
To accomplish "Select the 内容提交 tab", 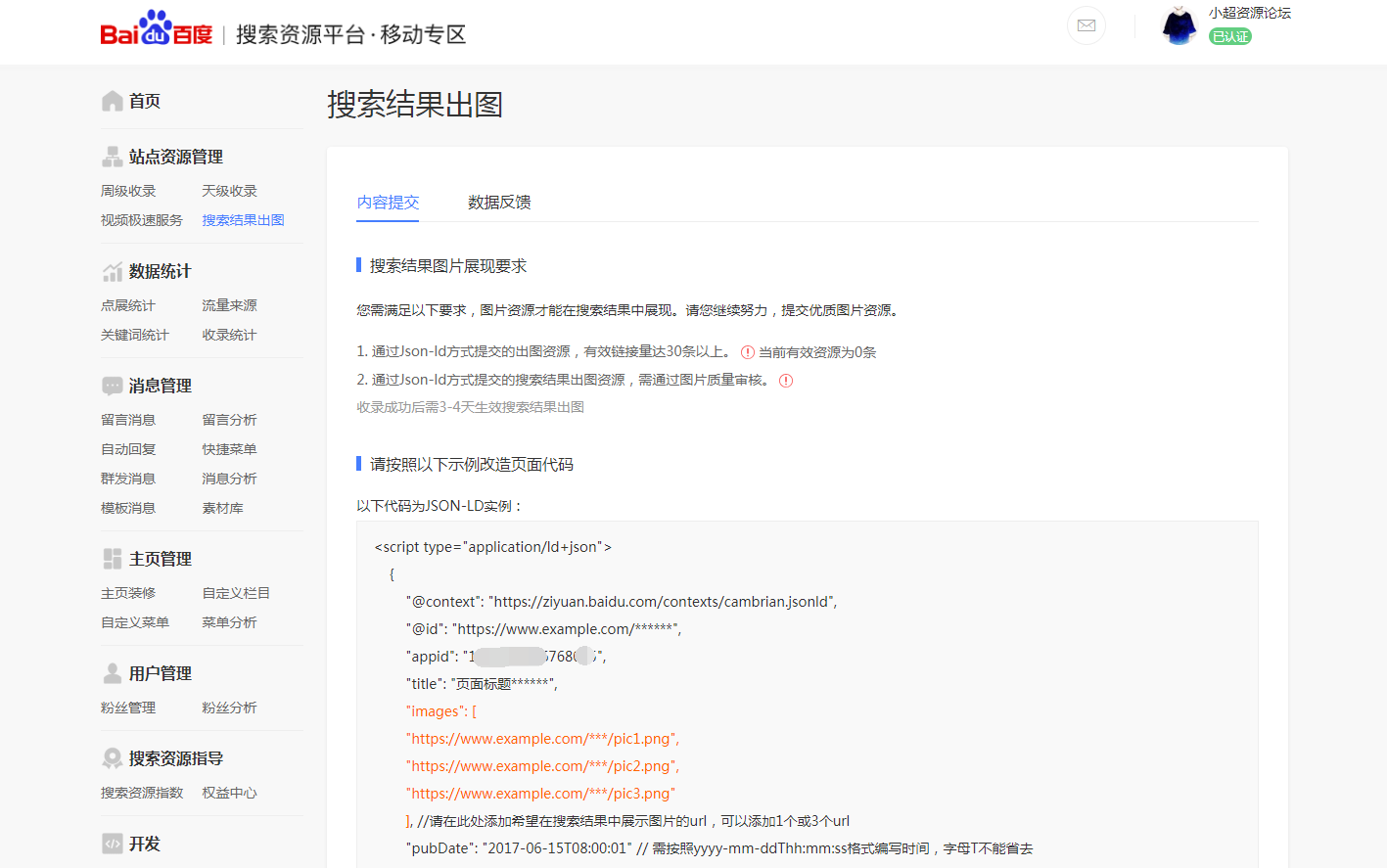I will pyautogui.click(x=388, y=203).
